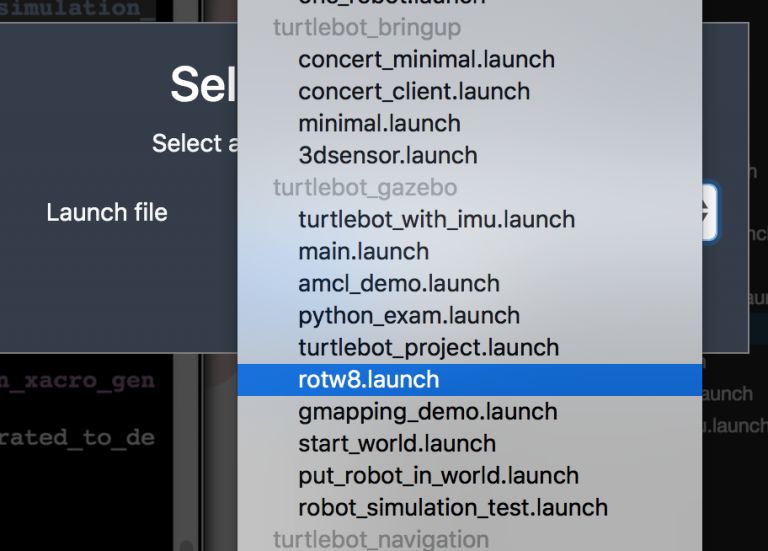768x551 pixels.
Task: Click the highlighted rotw8.launch item
Action: (x=469, y=380)
